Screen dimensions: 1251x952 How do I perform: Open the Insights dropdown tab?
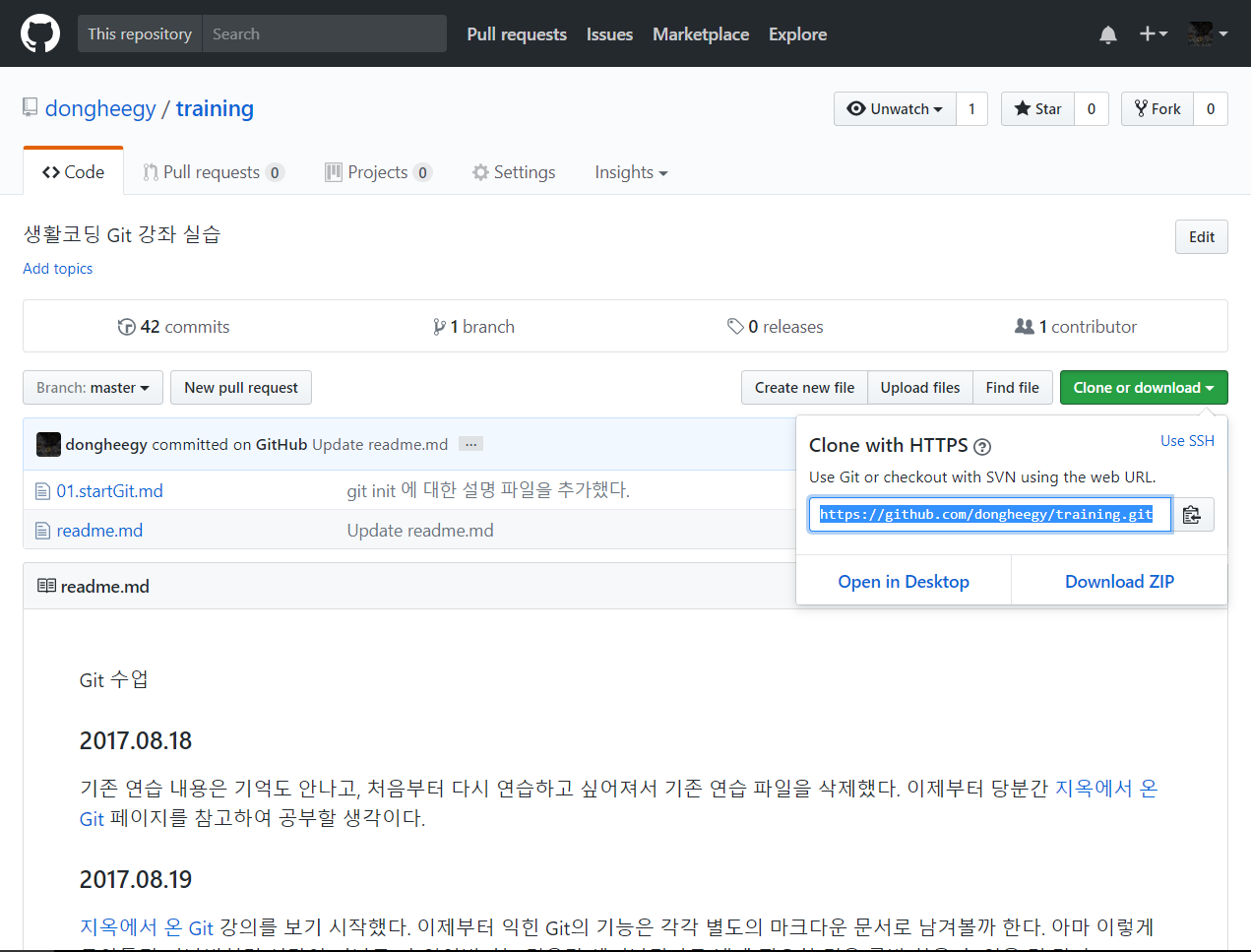(631, 172)
